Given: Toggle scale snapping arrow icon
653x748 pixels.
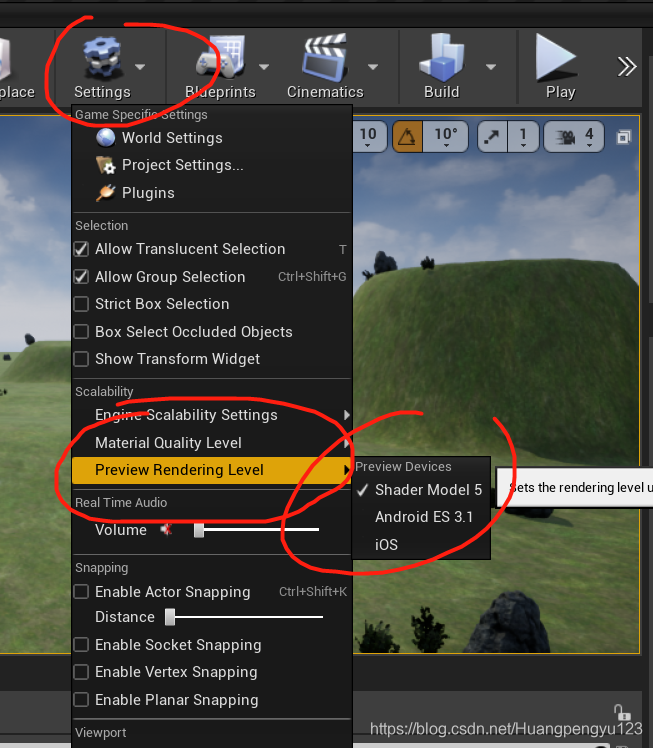Looking at the screenshot, I should point(492,137).
